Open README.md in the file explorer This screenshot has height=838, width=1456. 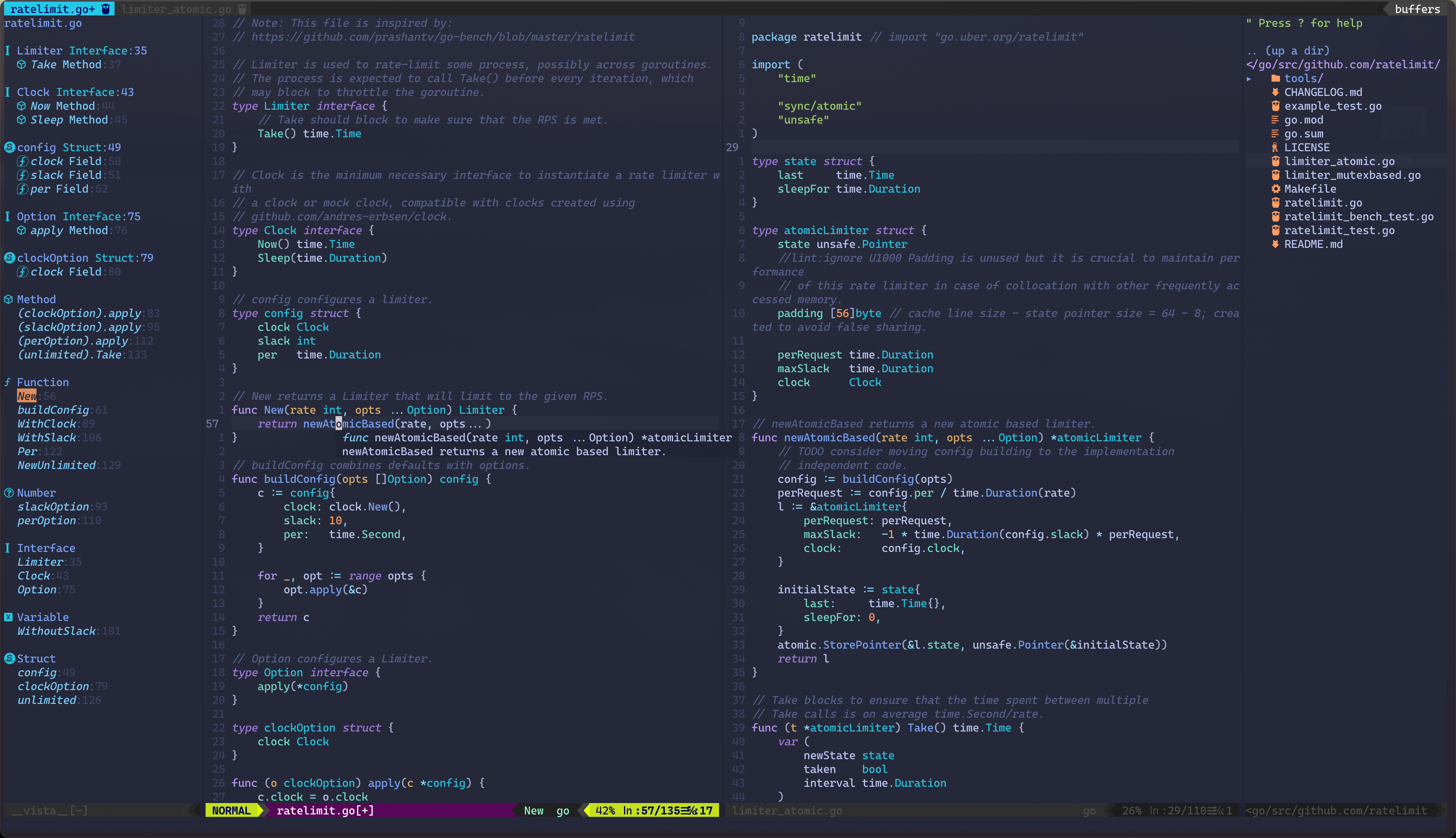tap(1313, 244)
